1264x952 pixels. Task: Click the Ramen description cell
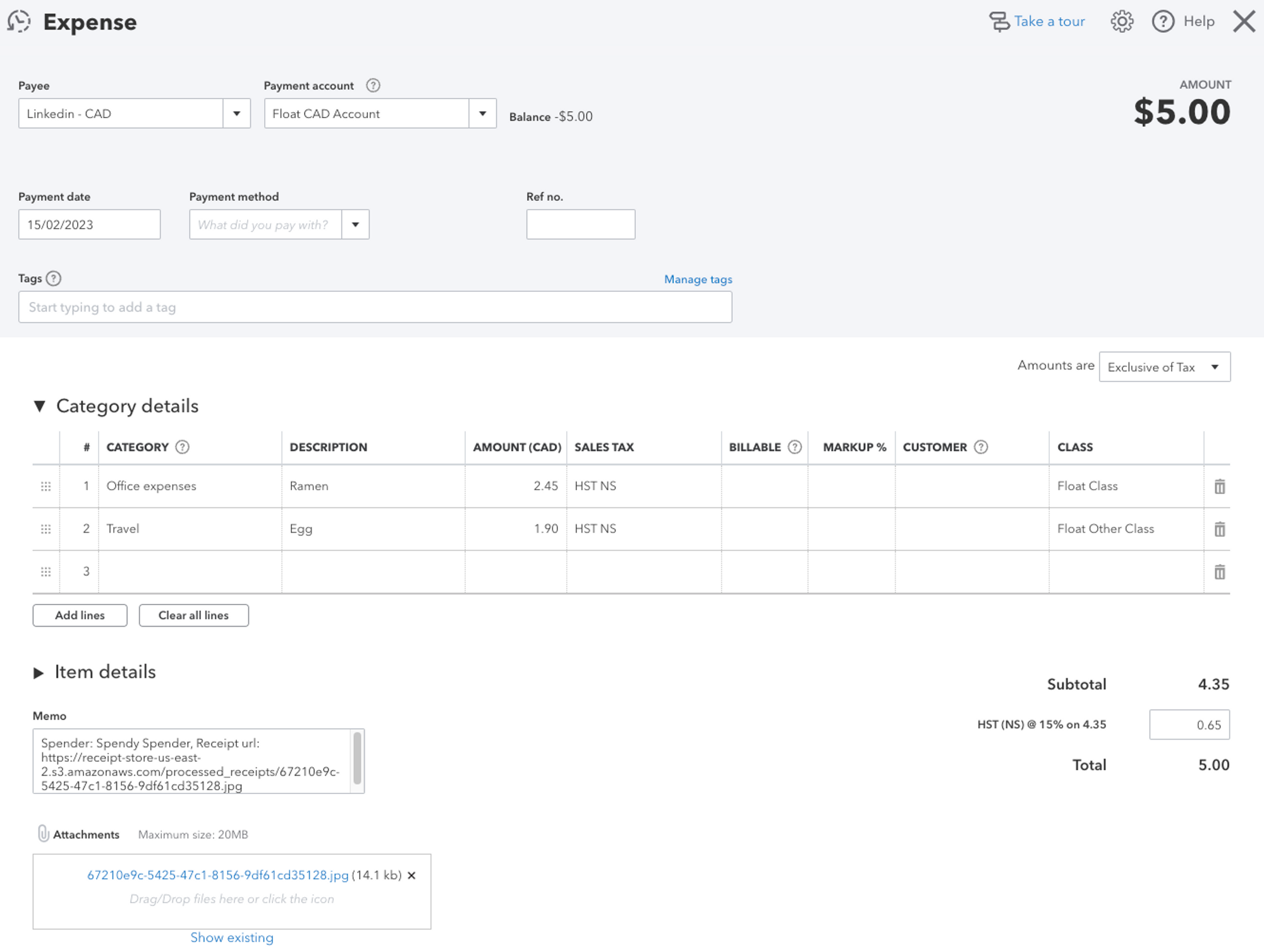373,486
